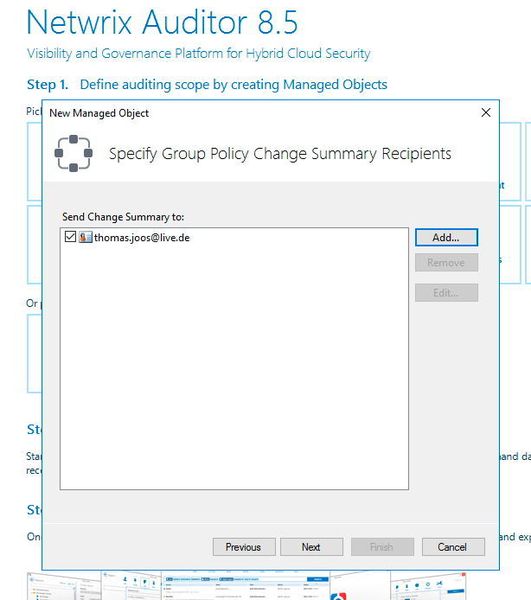Image resolution: width=531 pixels, height=600 pixels.
Task: Cancel the New Managed Object wizard
Action: tap(453, 547)
